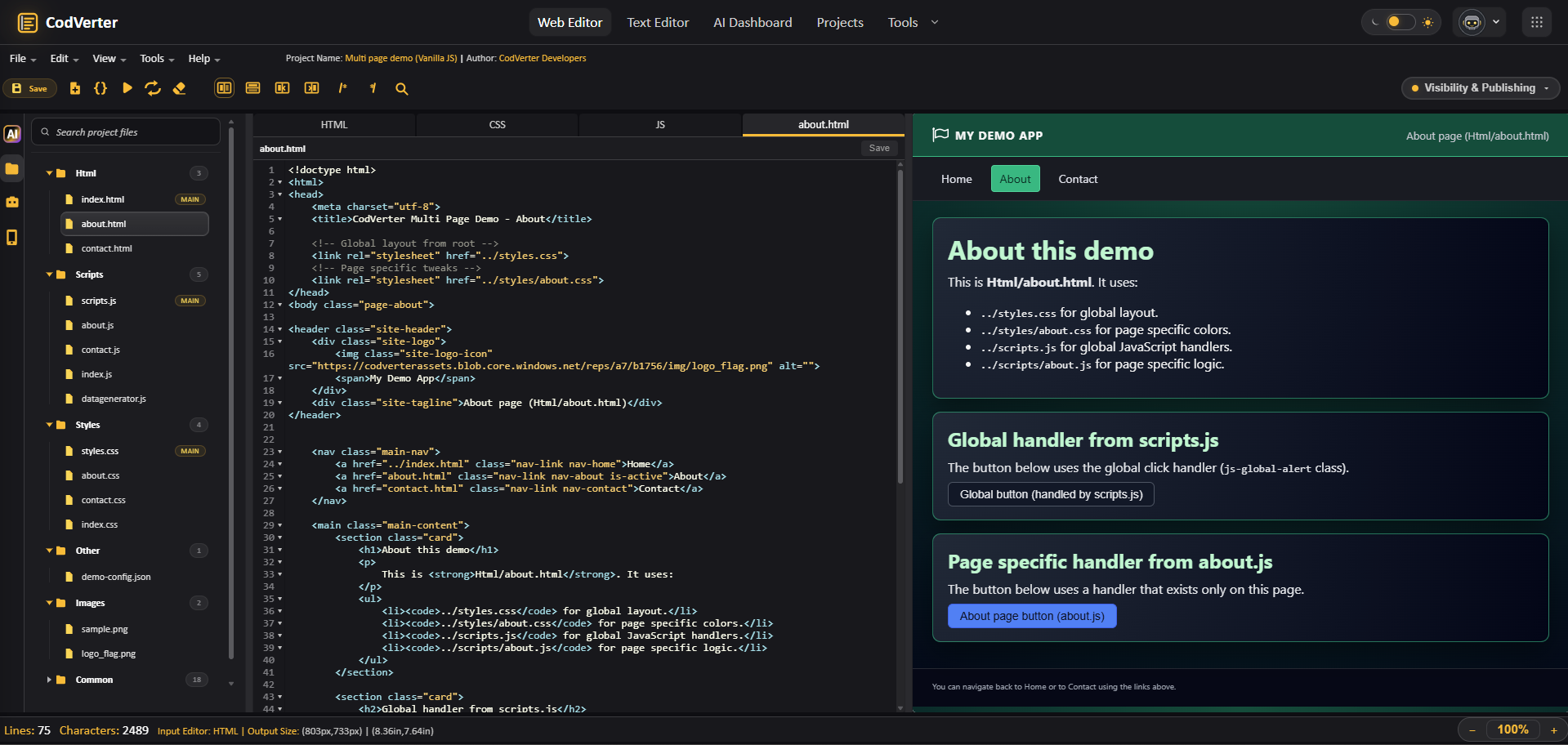
Task: Click the robot avatar profile picture
Action: (1472, 23)
